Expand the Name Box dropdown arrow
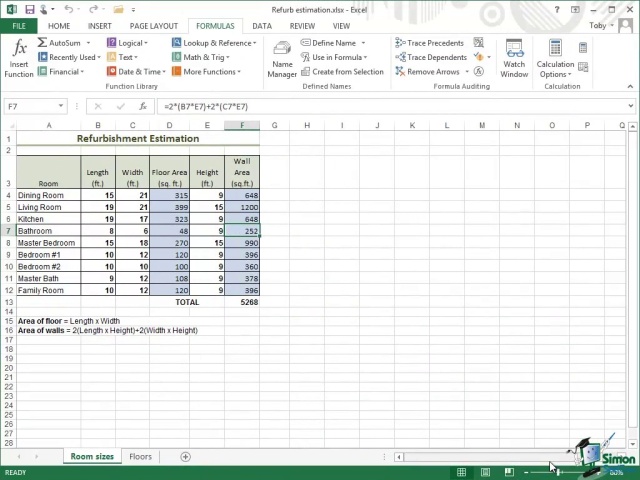 [61, 106]
